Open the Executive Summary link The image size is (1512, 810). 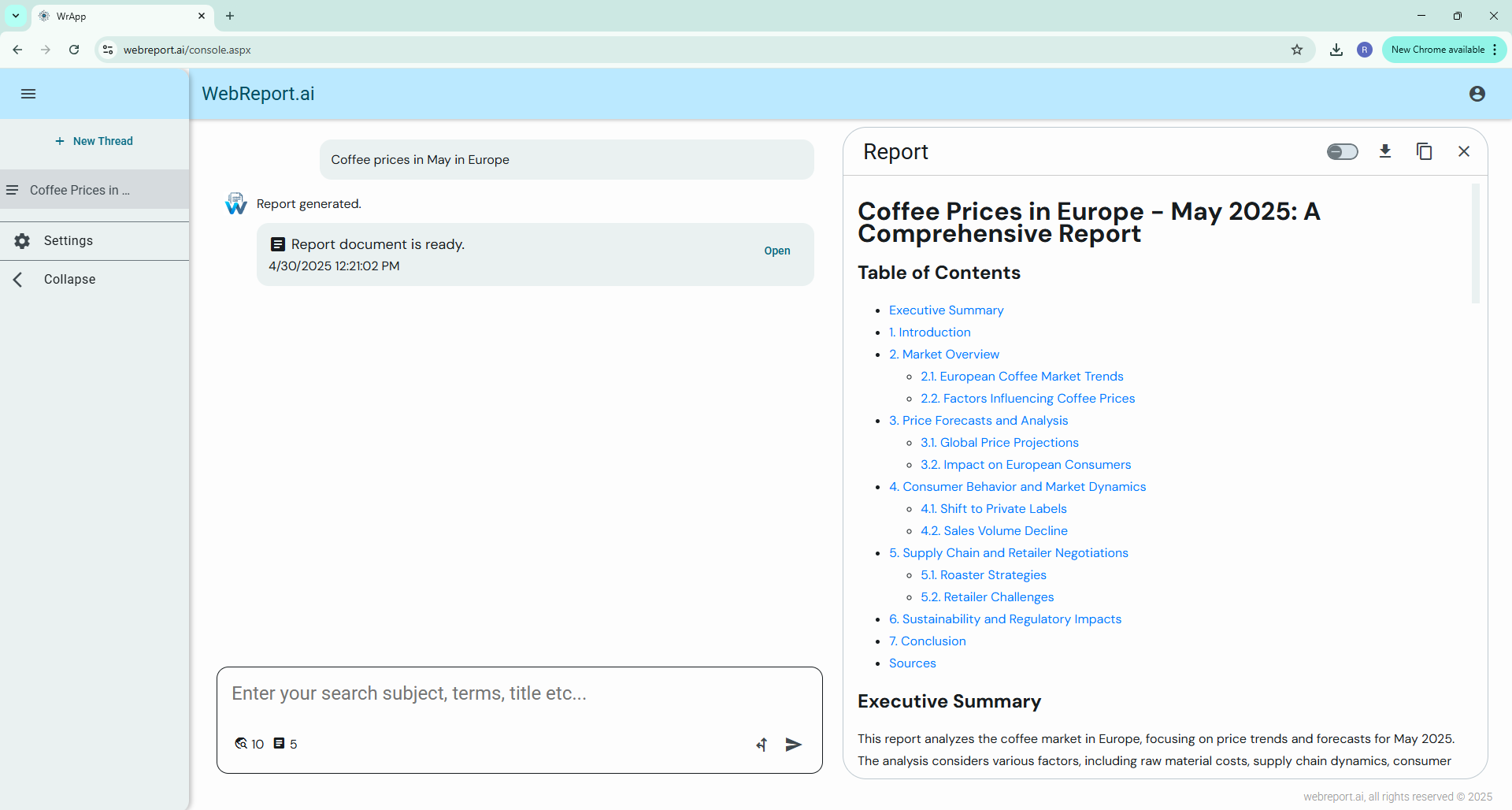[x=946, y=310]
